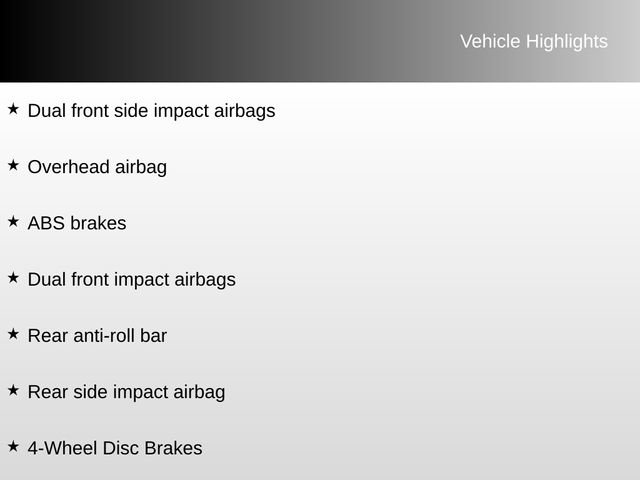
Task: Click the Overhead airbag line
Action: click(97, 167)
